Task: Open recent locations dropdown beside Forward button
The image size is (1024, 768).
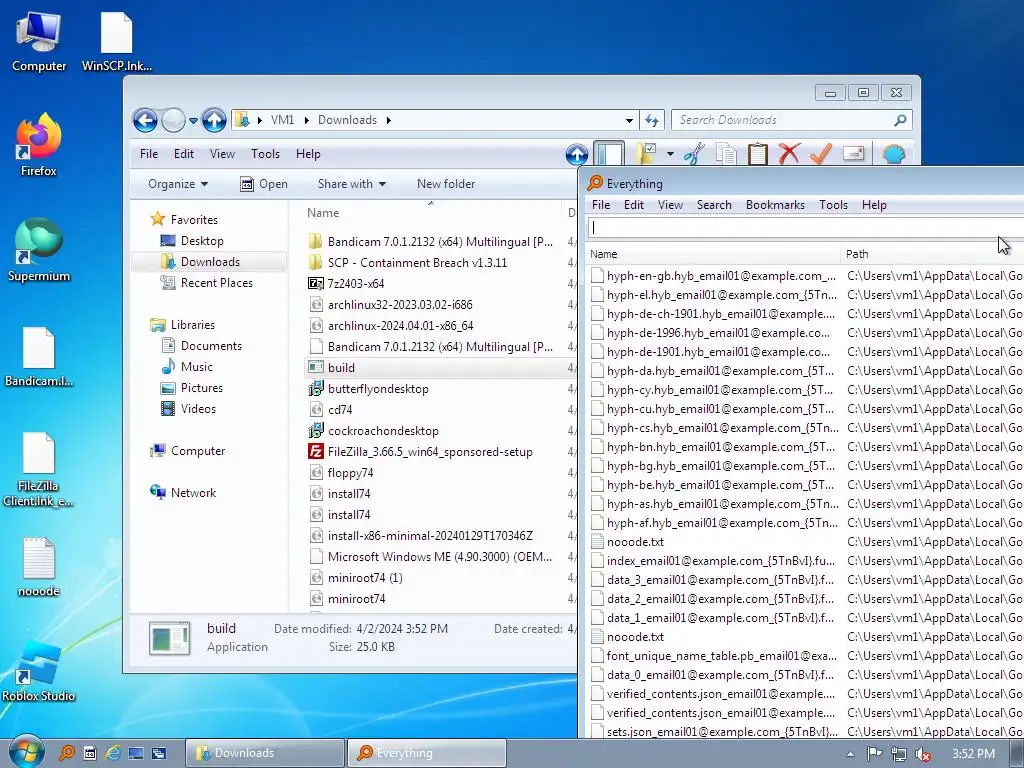Action: (193, 121)
